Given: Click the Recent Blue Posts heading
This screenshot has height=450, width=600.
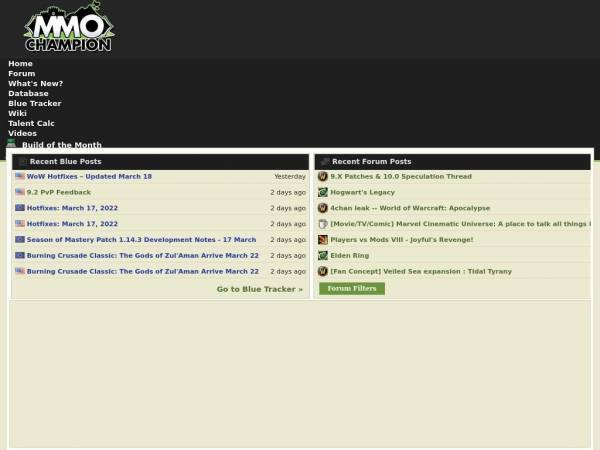Looking at the screenshot, I should (65, 161).
